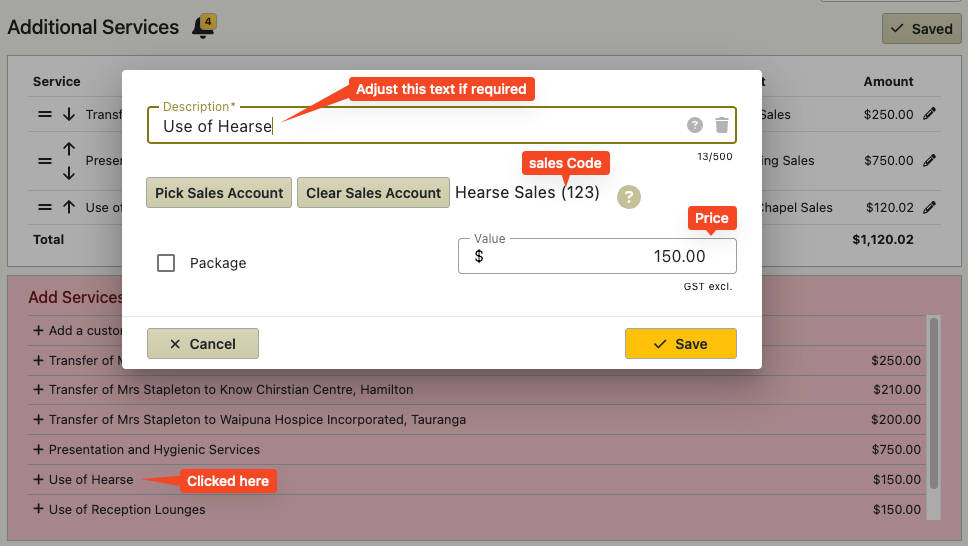Click the Amount column header

[x=888, y=82]
